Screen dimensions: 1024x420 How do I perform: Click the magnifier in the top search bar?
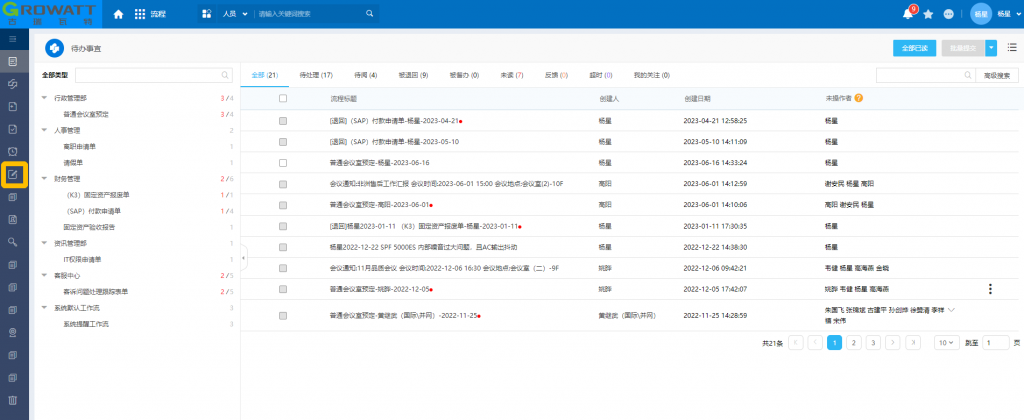pyautogui.click(x=369, y=14)
